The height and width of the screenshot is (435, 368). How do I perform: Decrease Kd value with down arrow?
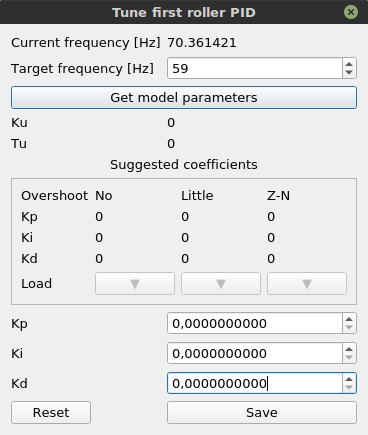click(x=349, y=388)
